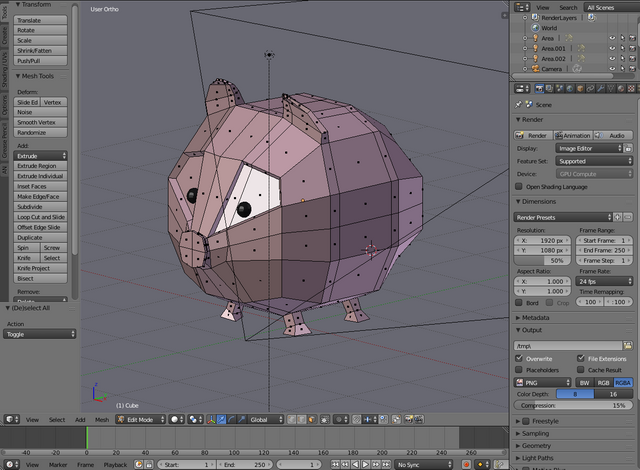Click the Animation render button
Screen dimensions: 640x470
click(575, 135)
